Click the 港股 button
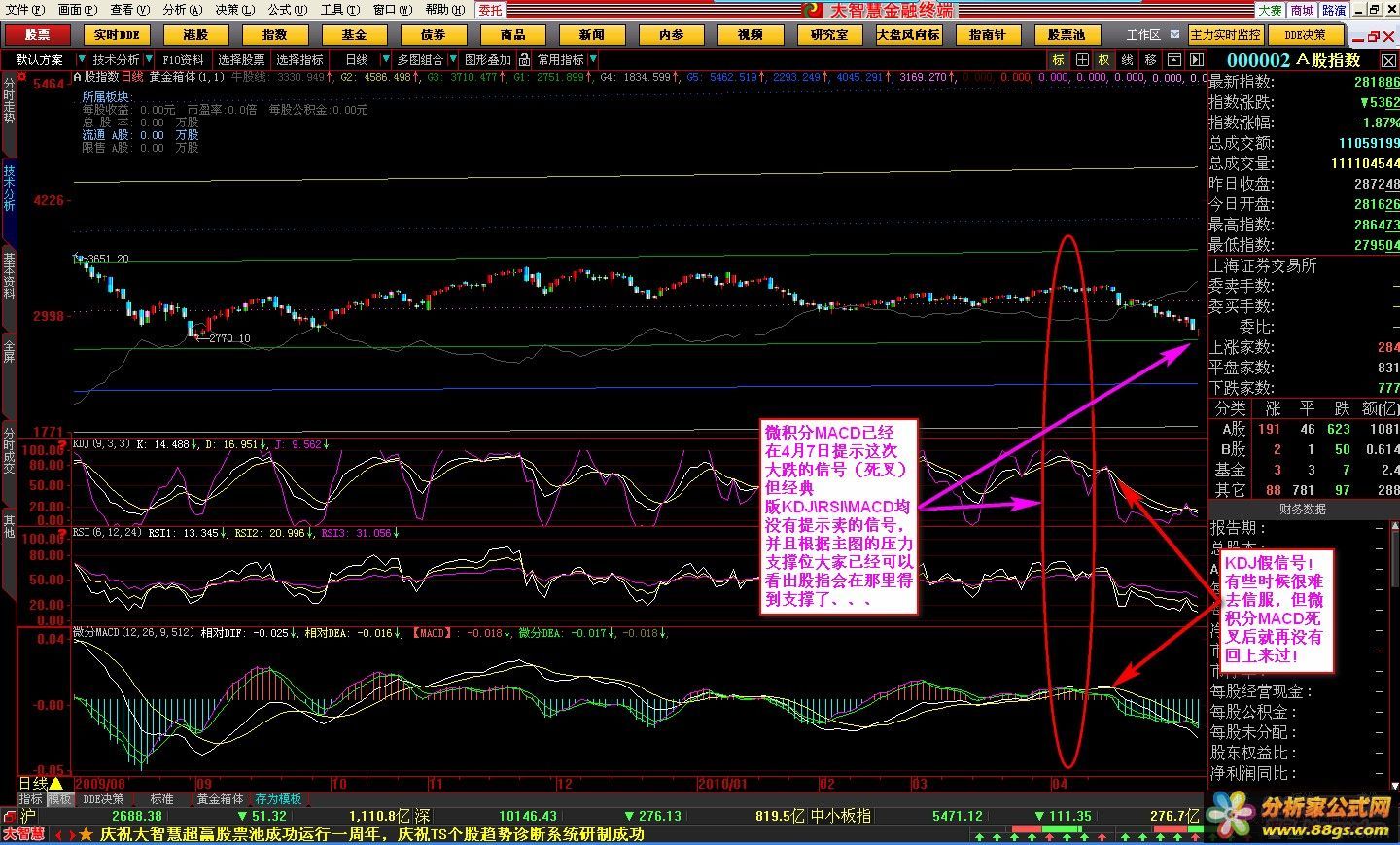 coord(196,34)
